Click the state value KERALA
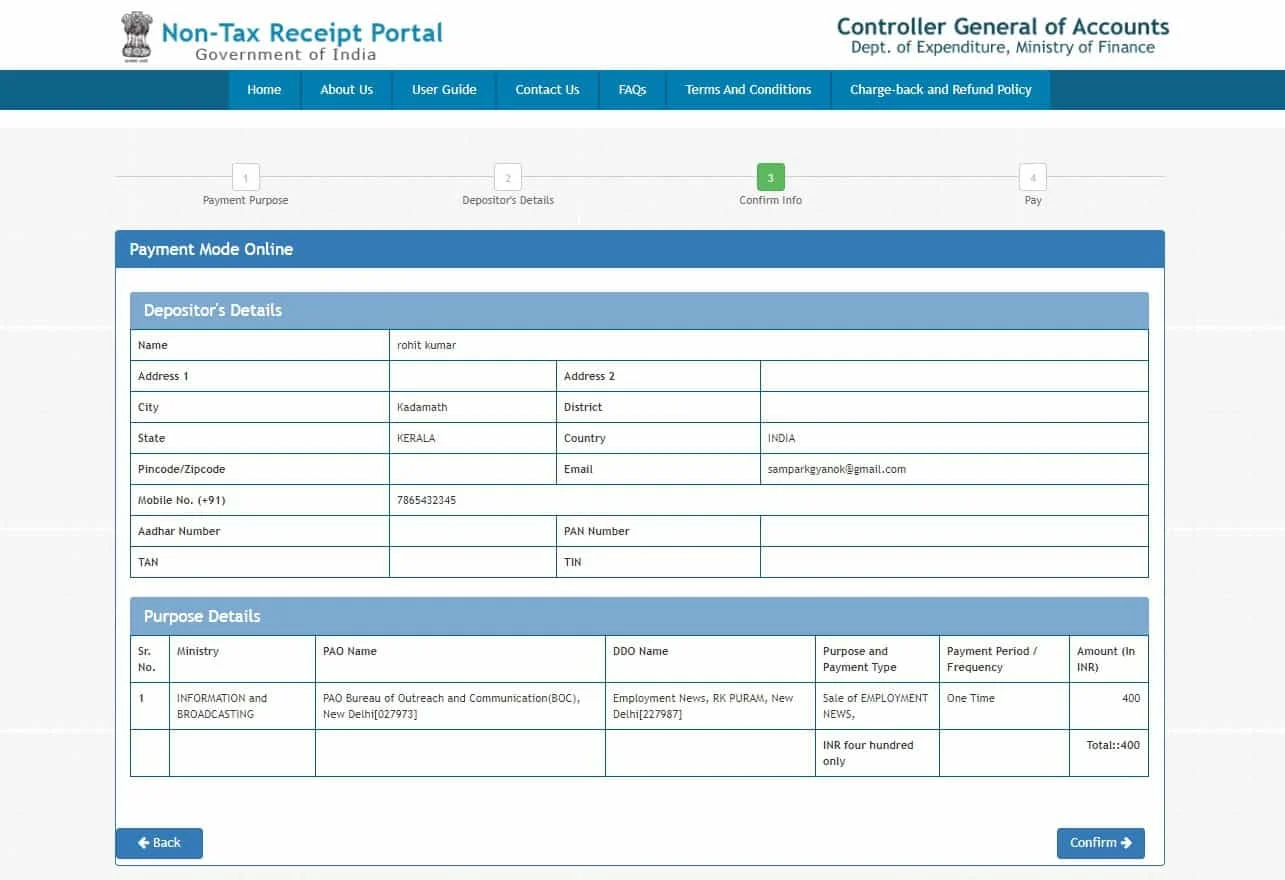Screen dimensions: 1285x880 (416, 438)
